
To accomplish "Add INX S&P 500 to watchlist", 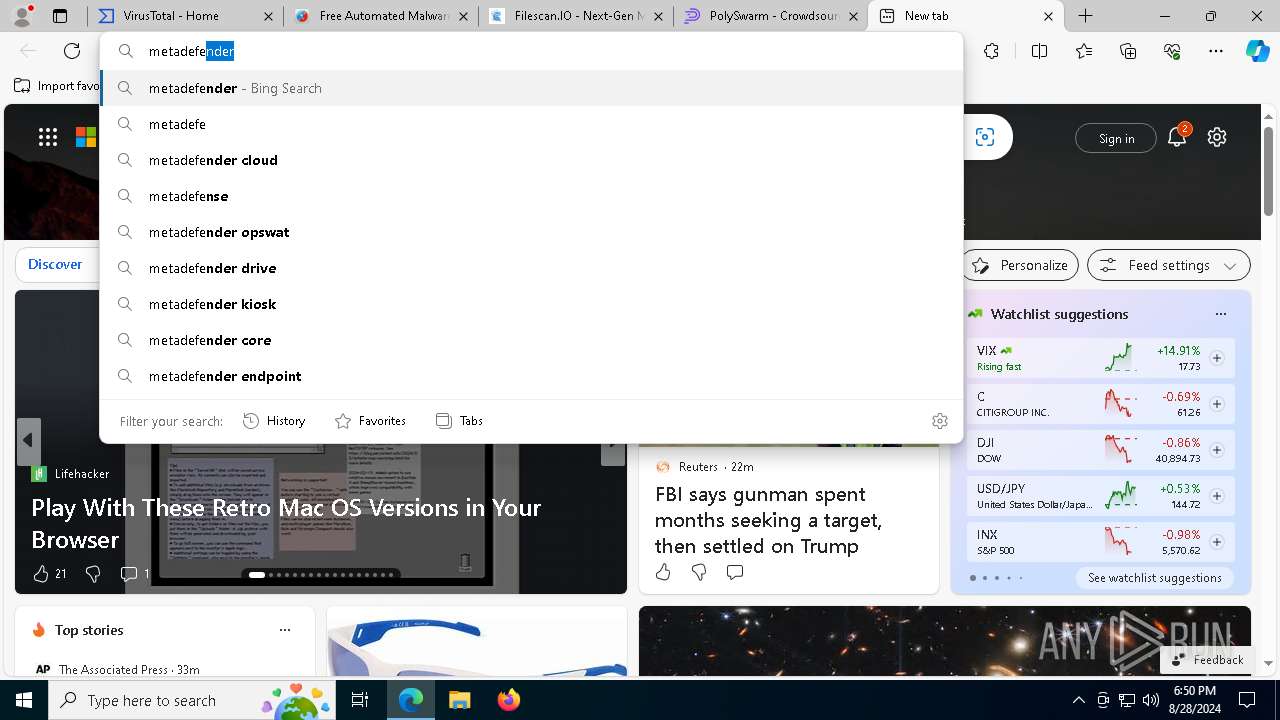I will [x=1217, y=542].
